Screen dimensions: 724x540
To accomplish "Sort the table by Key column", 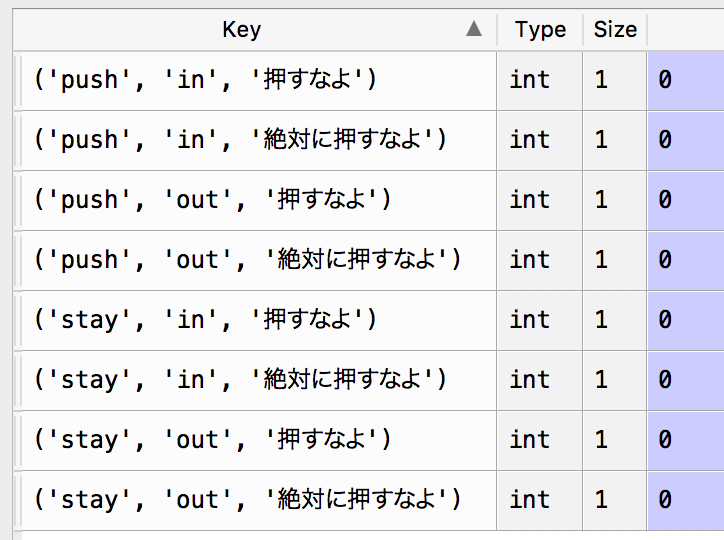I will (242, 30).
